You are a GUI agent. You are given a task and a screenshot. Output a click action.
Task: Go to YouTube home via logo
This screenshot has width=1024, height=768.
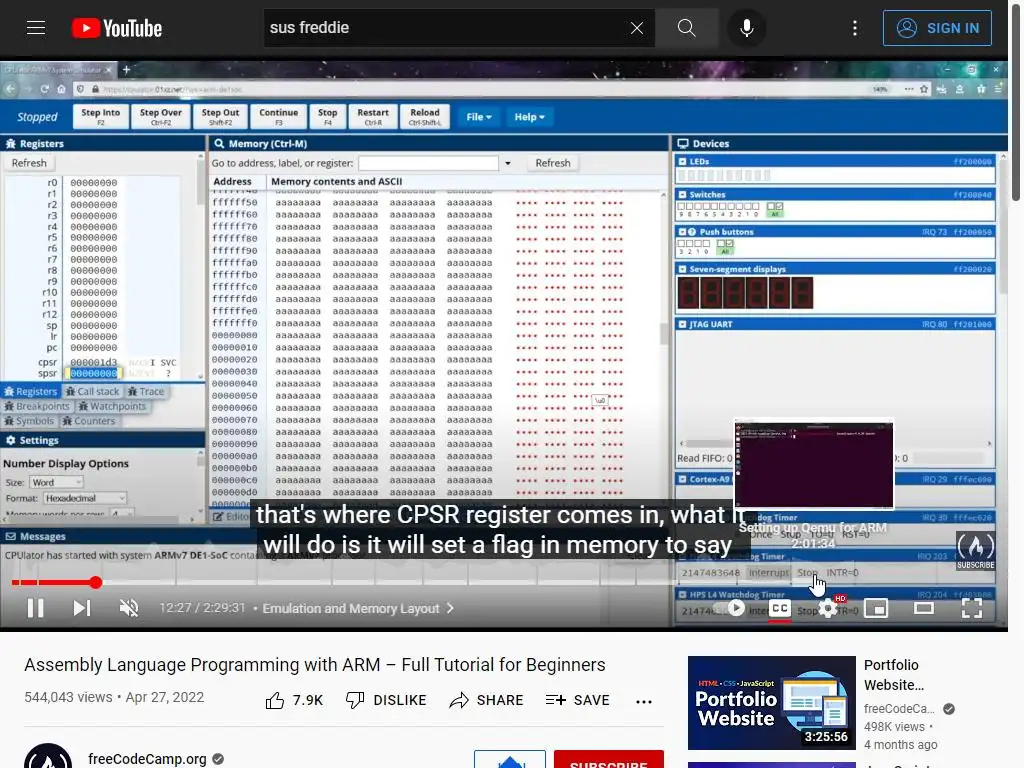[x=116, y=28]
